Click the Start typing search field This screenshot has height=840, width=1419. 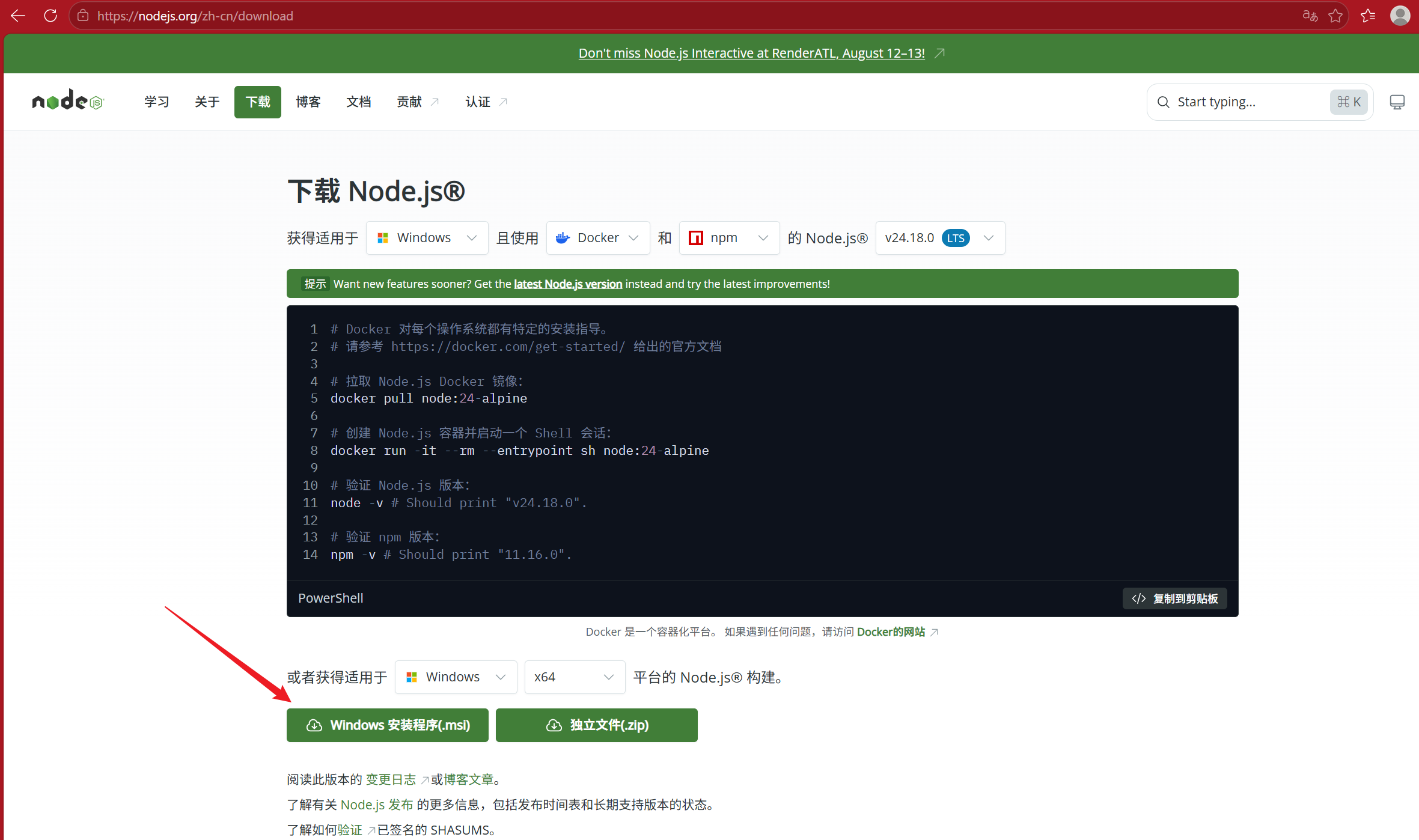[x=1260, y=102]
